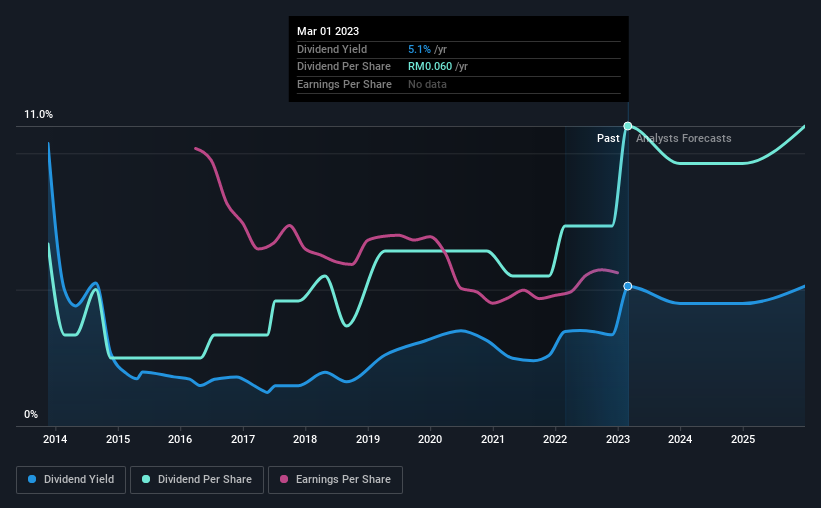Click the teal Dividend Per Share legend dot
The image size is (821, 508).
(146, 479)
